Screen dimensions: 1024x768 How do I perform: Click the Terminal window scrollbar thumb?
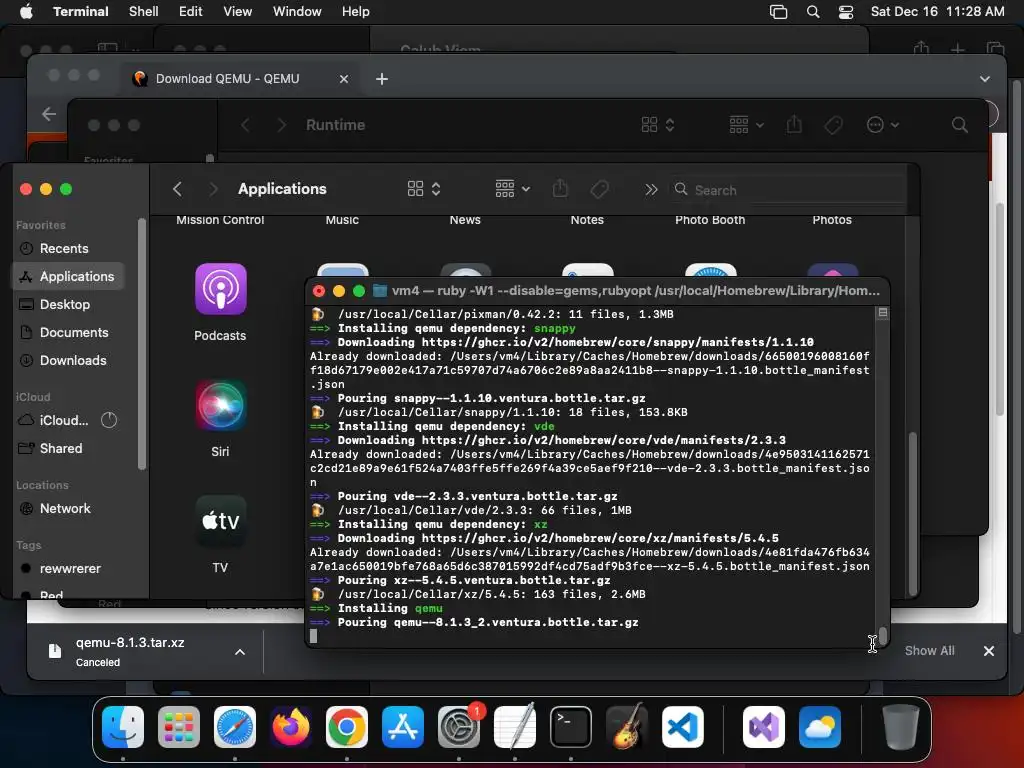(x=883, y=635)
